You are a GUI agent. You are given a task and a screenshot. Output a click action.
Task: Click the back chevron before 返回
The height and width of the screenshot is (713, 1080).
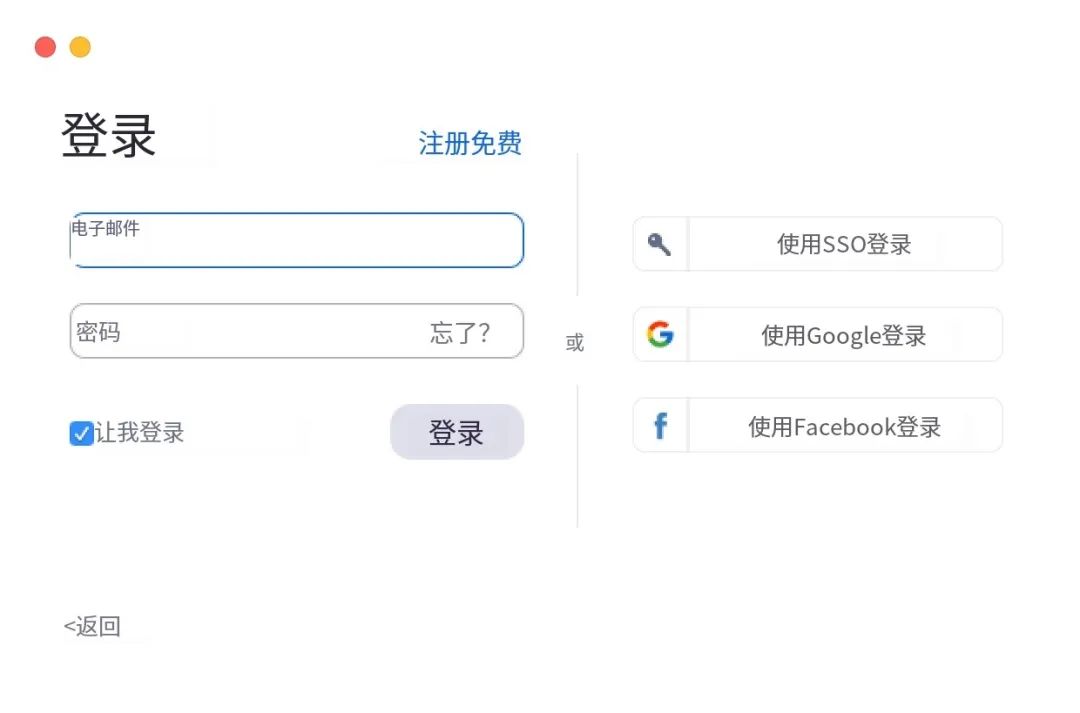click(69, 626)
